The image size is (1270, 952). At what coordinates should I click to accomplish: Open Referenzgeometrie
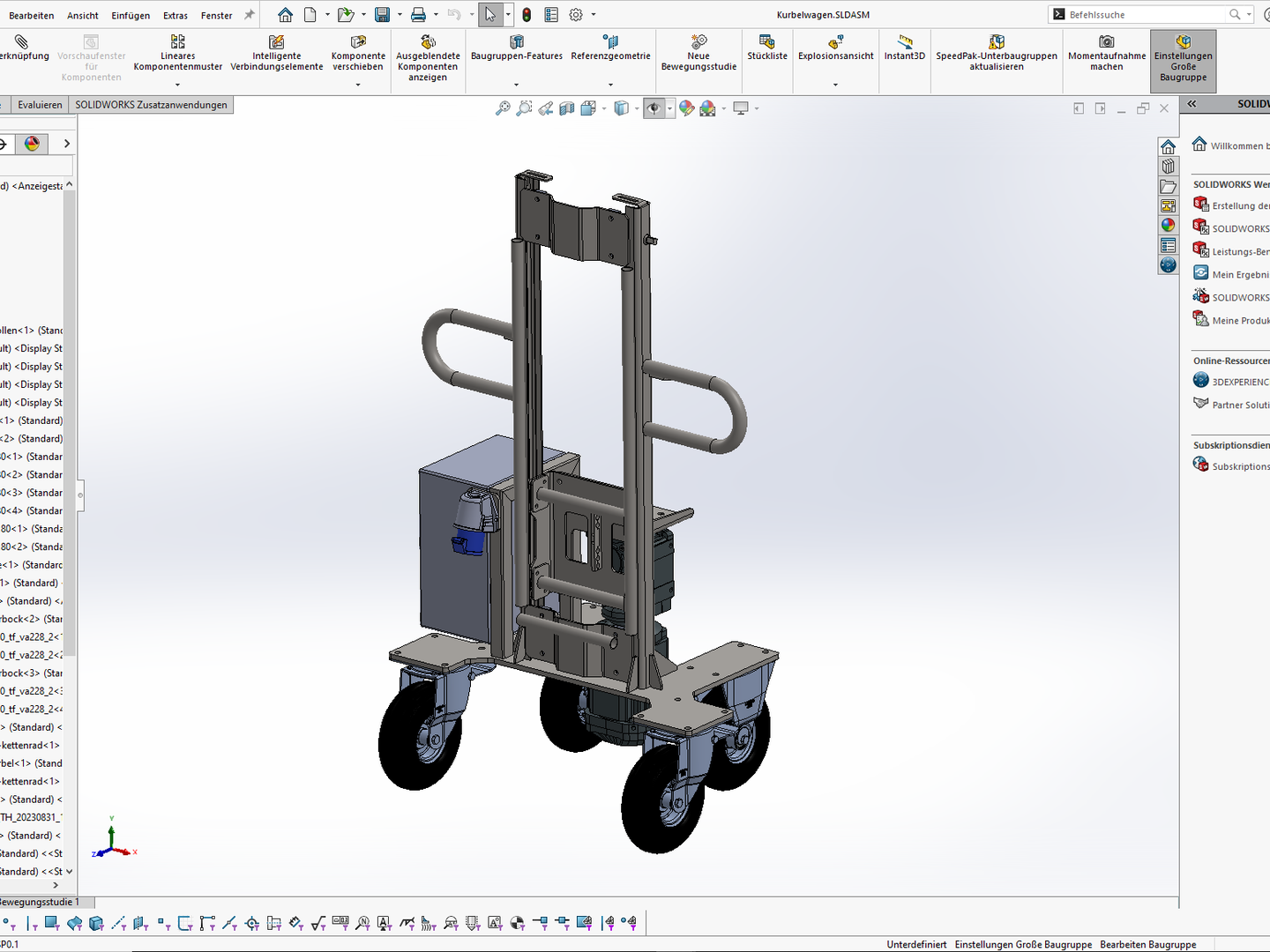(610, 49)
